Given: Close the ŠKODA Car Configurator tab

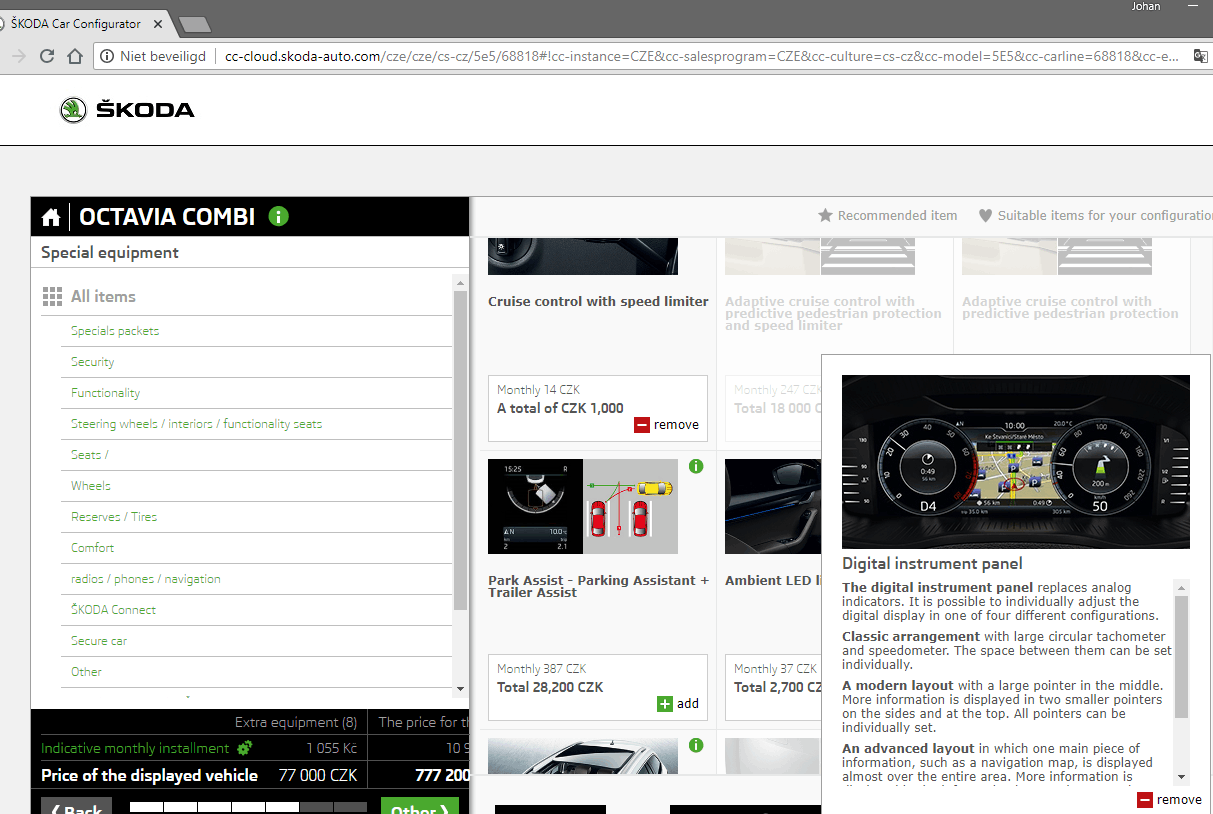Looking at the screenshot, I should [x=158, y=22].
